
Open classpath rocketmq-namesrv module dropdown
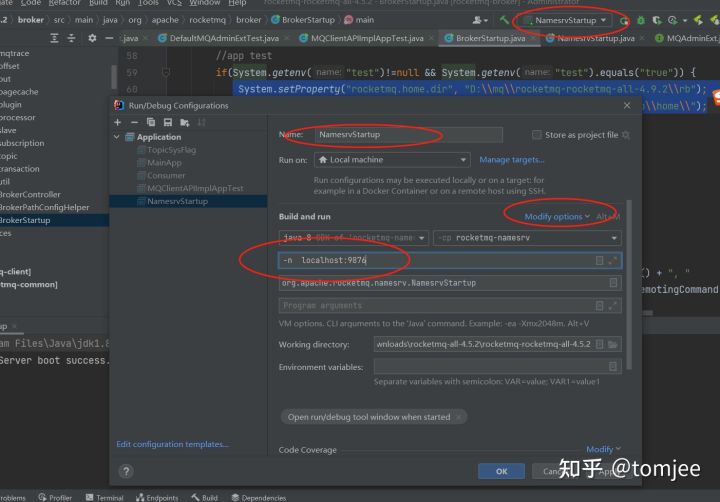click(527, 238)
